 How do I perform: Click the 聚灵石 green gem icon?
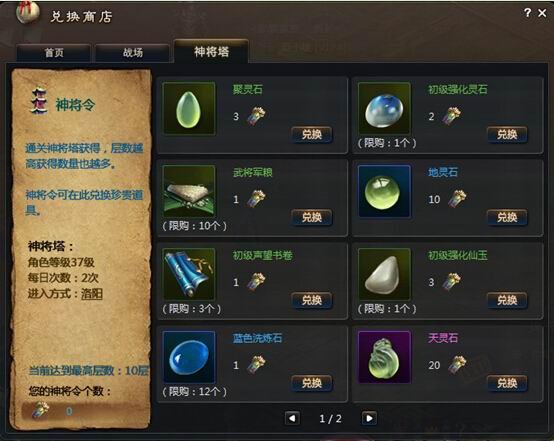(x=189, y=108)
